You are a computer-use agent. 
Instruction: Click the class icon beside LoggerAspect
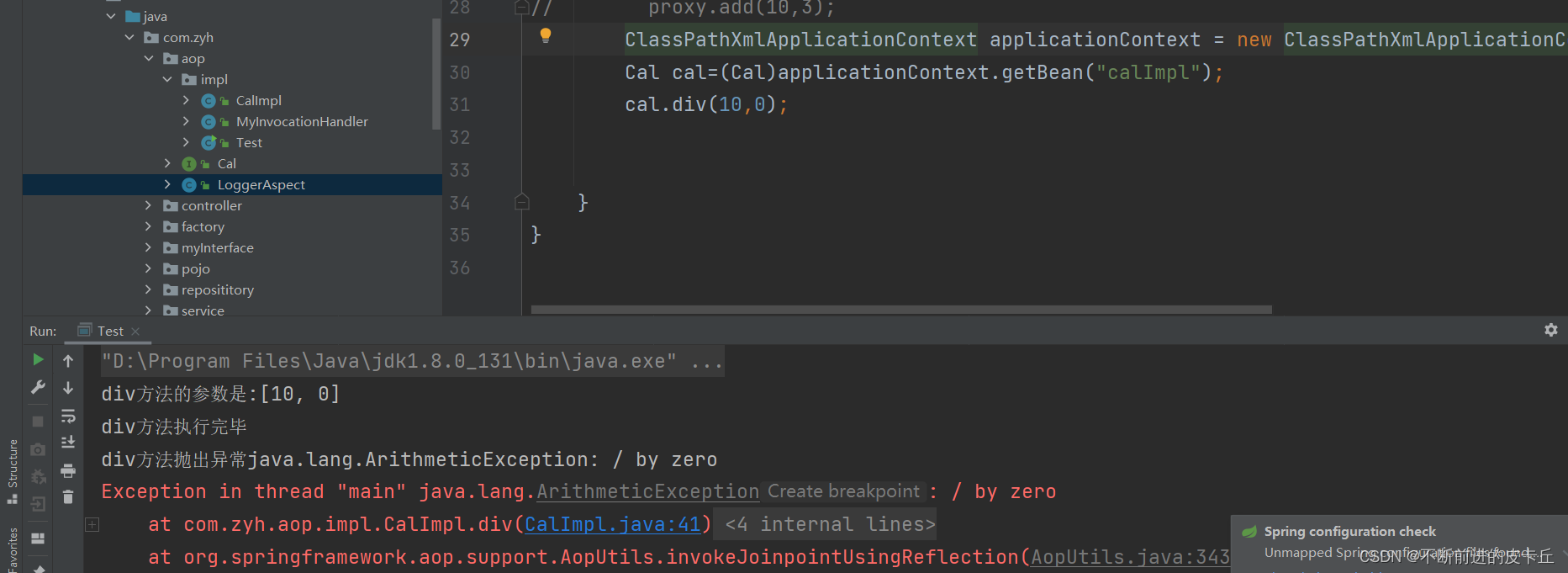click(x=189, y=184)
